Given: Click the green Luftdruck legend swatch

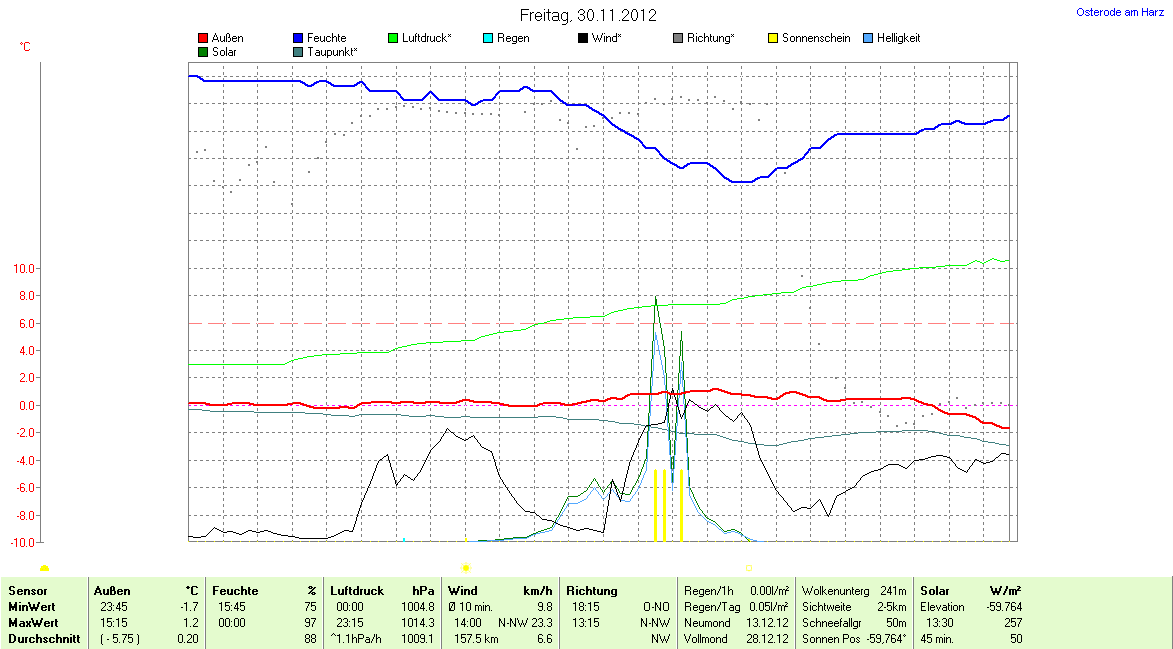Looking at the screenshot, I should 393,39.
